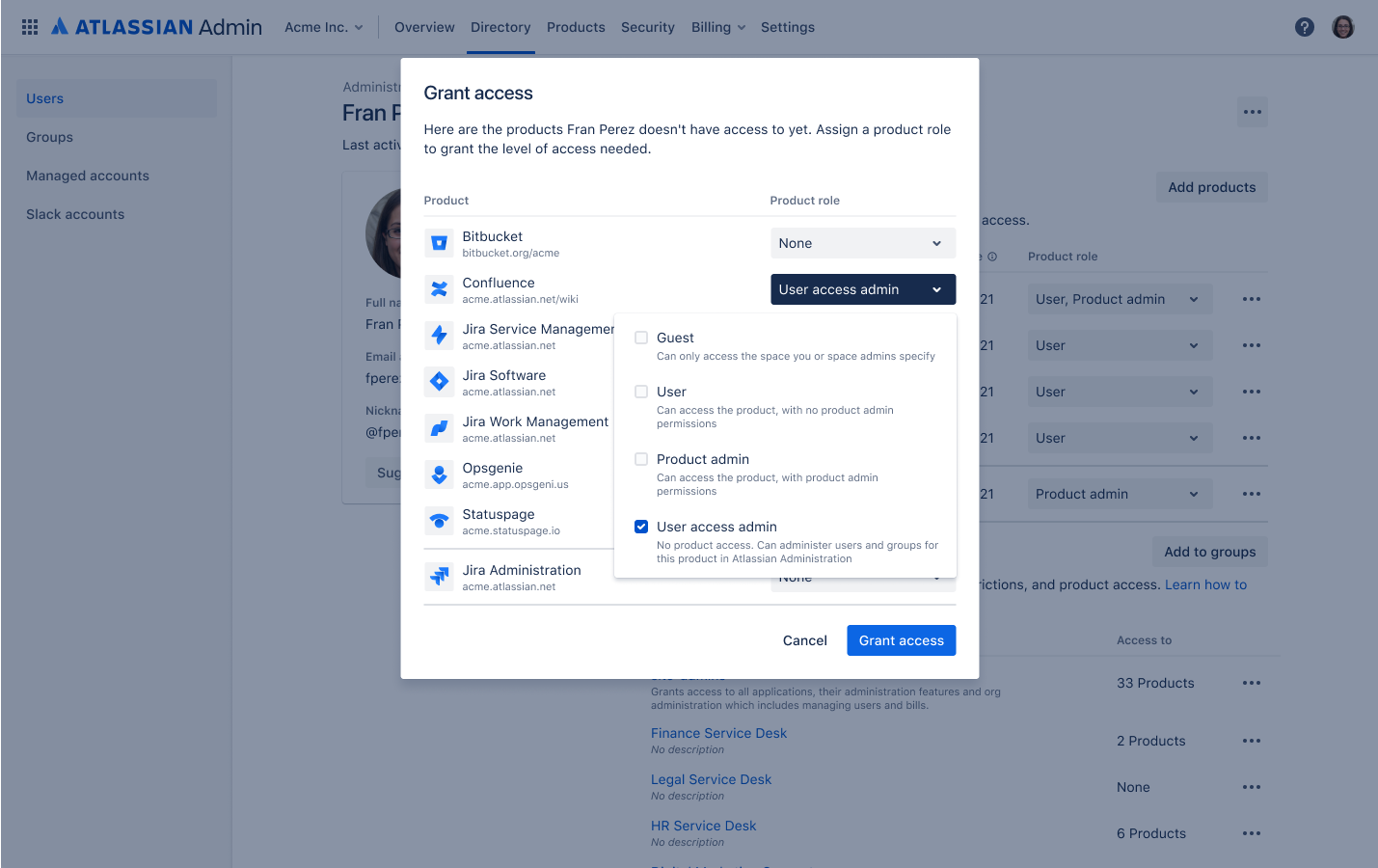Click the Grant access button
This screenshot has width=1378, height=868.
[902, 640]
